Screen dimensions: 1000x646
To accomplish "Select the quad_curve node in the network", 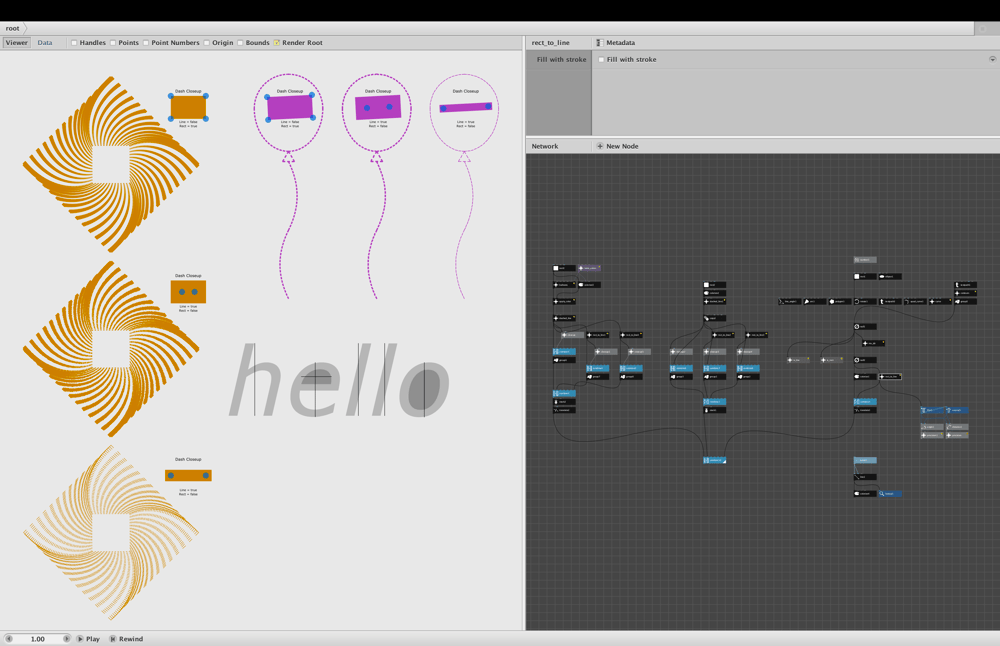I will click(915, 301).
